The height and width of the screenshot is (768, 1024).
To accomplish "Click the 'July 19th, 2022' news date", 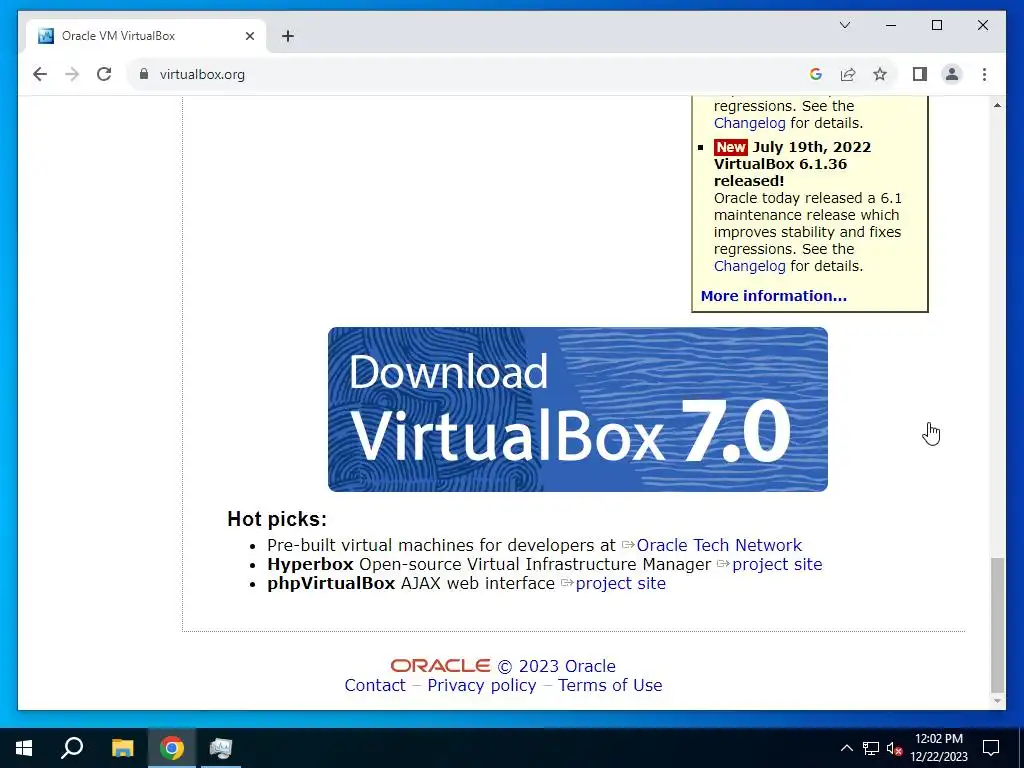I will coord(812,147).
